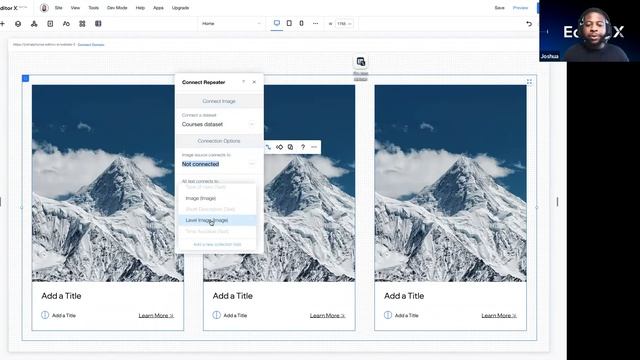Viewport: 640px width, 360px height.
Task: Click the expand icon at repeater corner
Action: click(529, 82)
